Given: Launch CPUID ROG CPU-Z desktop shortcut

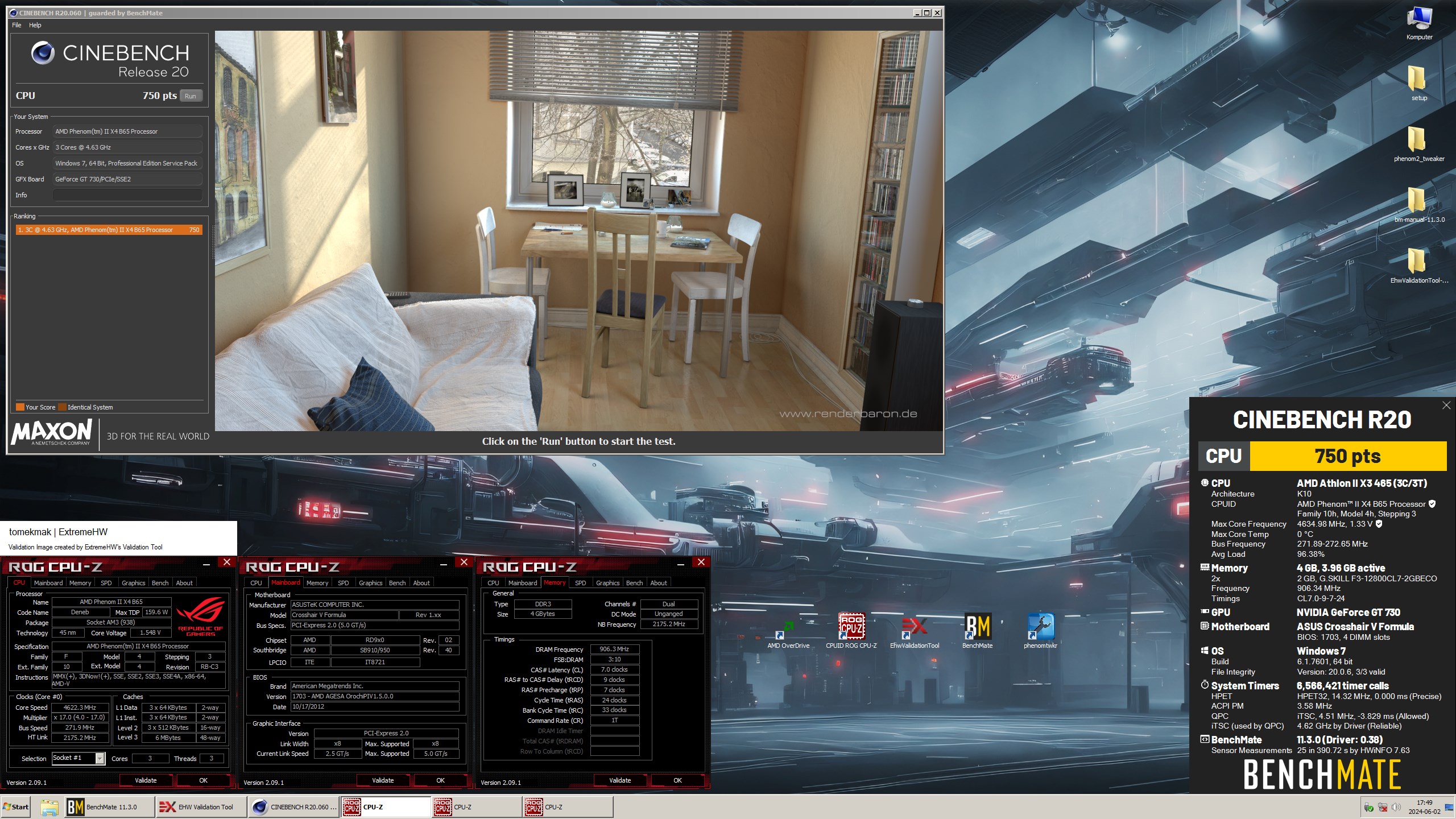Looking at the screenshot, I should coord(851,631).
